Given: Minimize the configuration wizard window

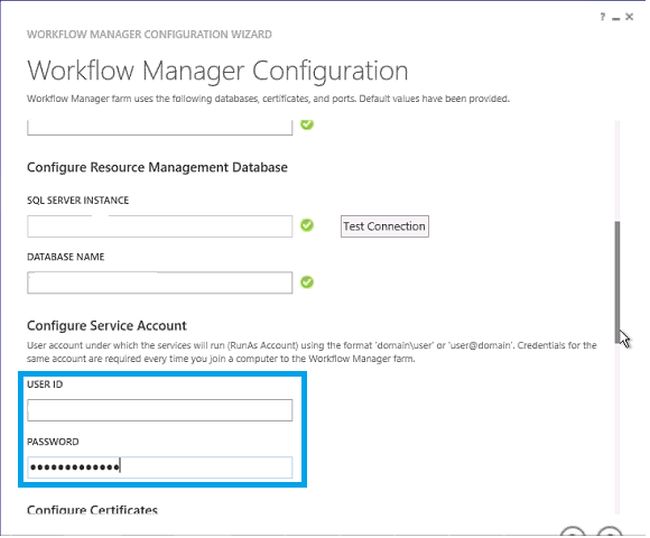Looking at the screenshot, I should coord(615,17).
